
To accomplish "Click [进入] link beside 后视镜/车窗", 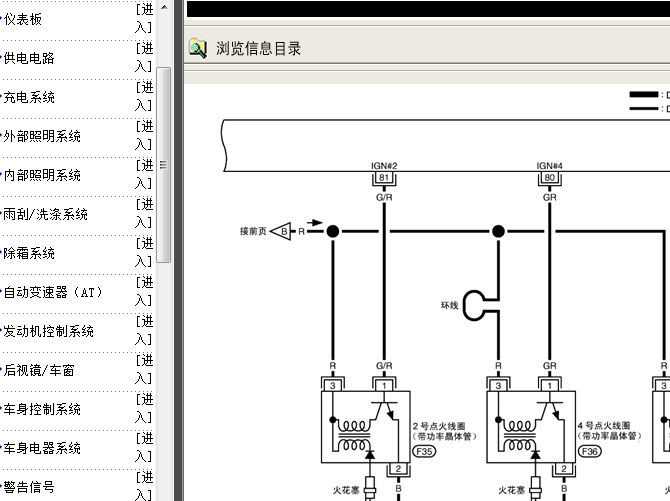I will pos(144,369).
